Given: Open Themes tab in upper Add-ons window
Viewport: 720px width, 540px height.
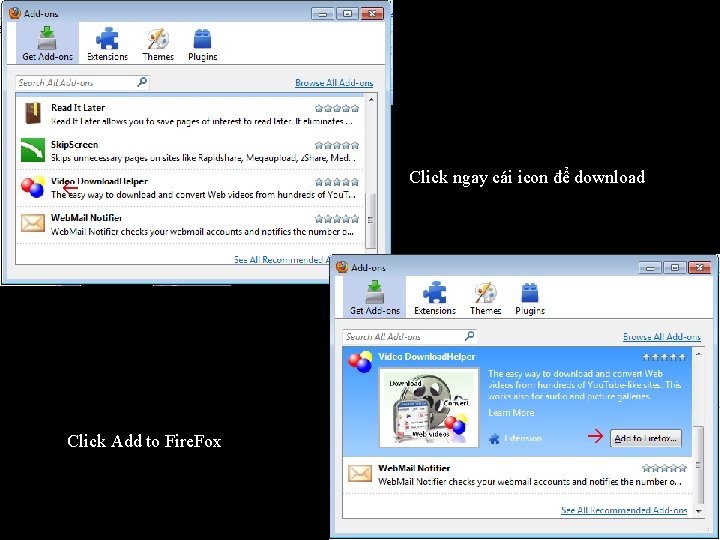Looking at the screenshot, I should click(158, 43).
